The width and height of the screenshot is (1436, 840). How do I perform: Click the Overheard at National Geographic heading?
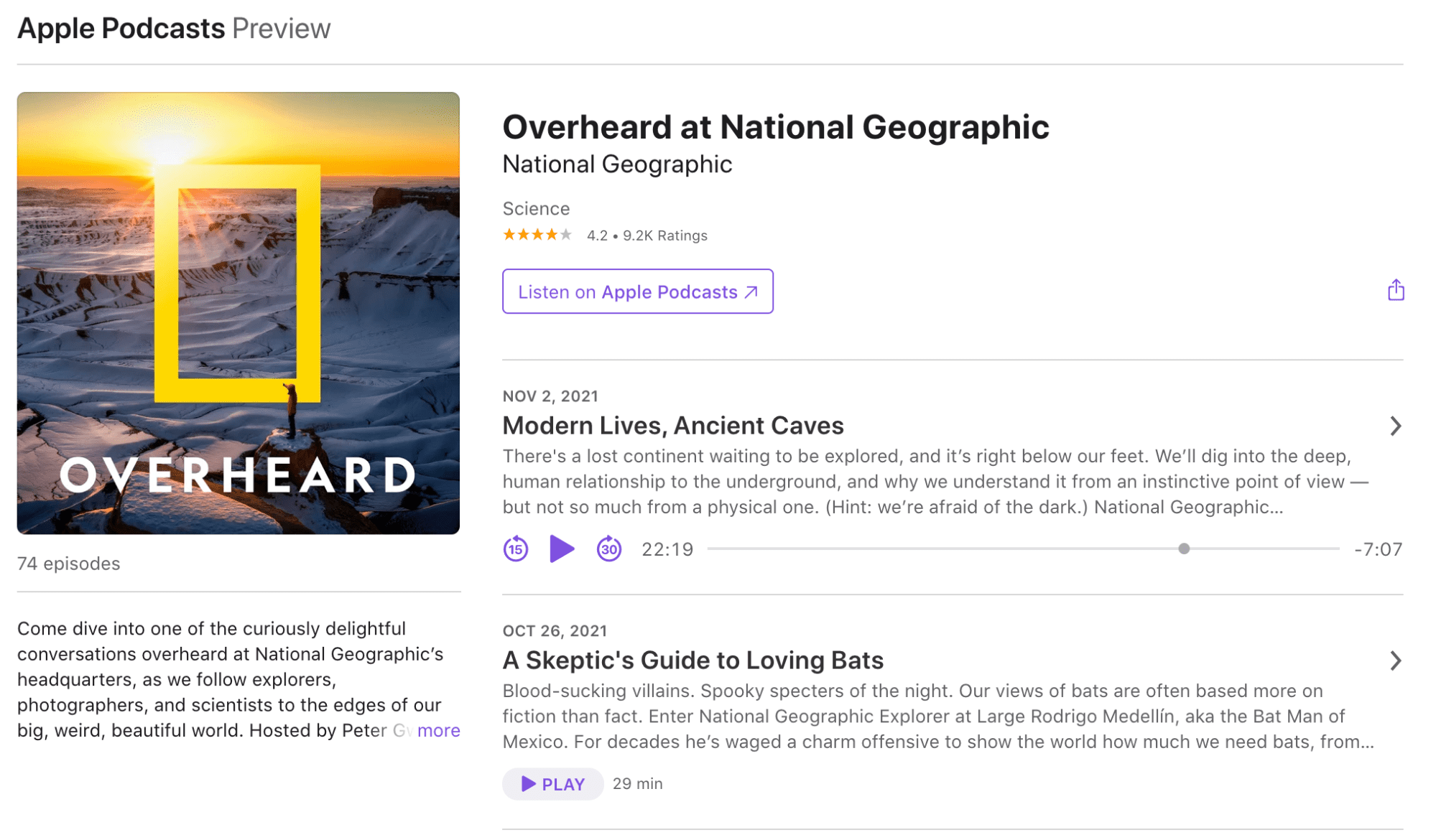coord(776,127)
